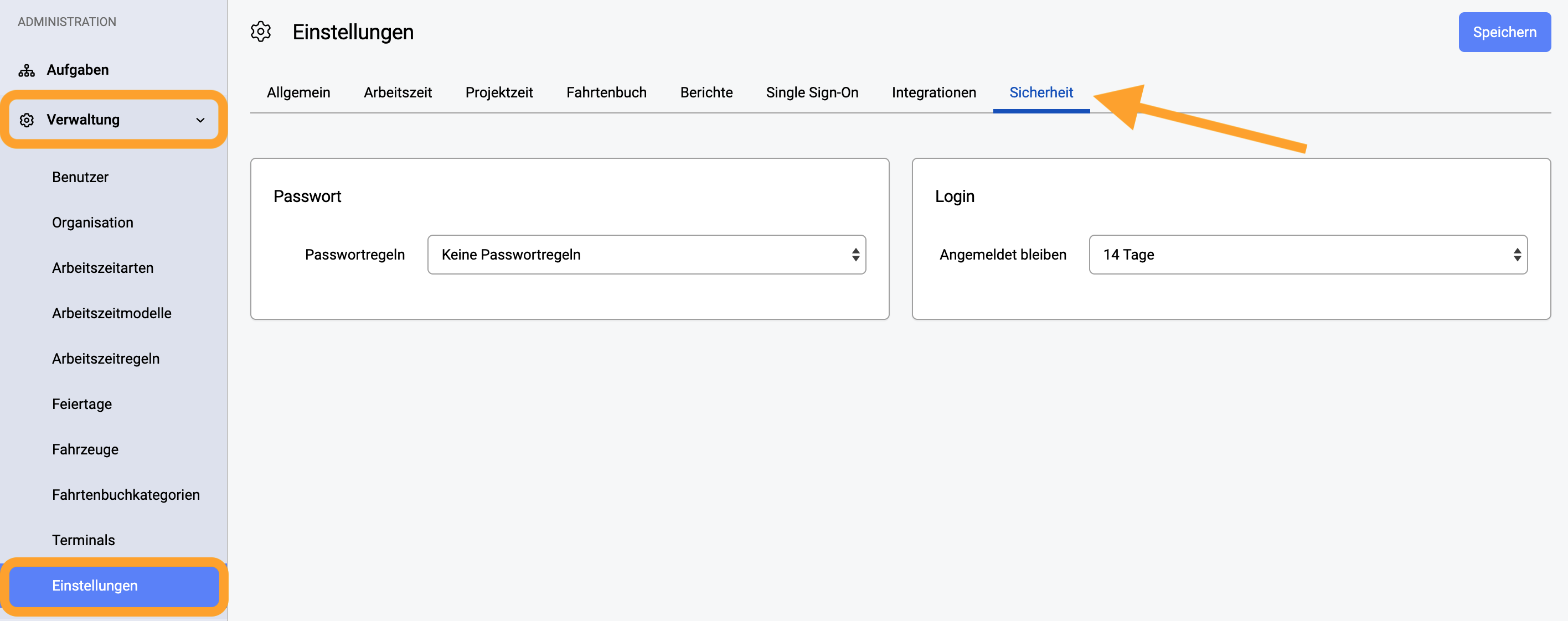Select the Fahrtenbuch tab
The width and height of the screenshot is (1568, 621).
pyautogui.click(x=606, y=92)
